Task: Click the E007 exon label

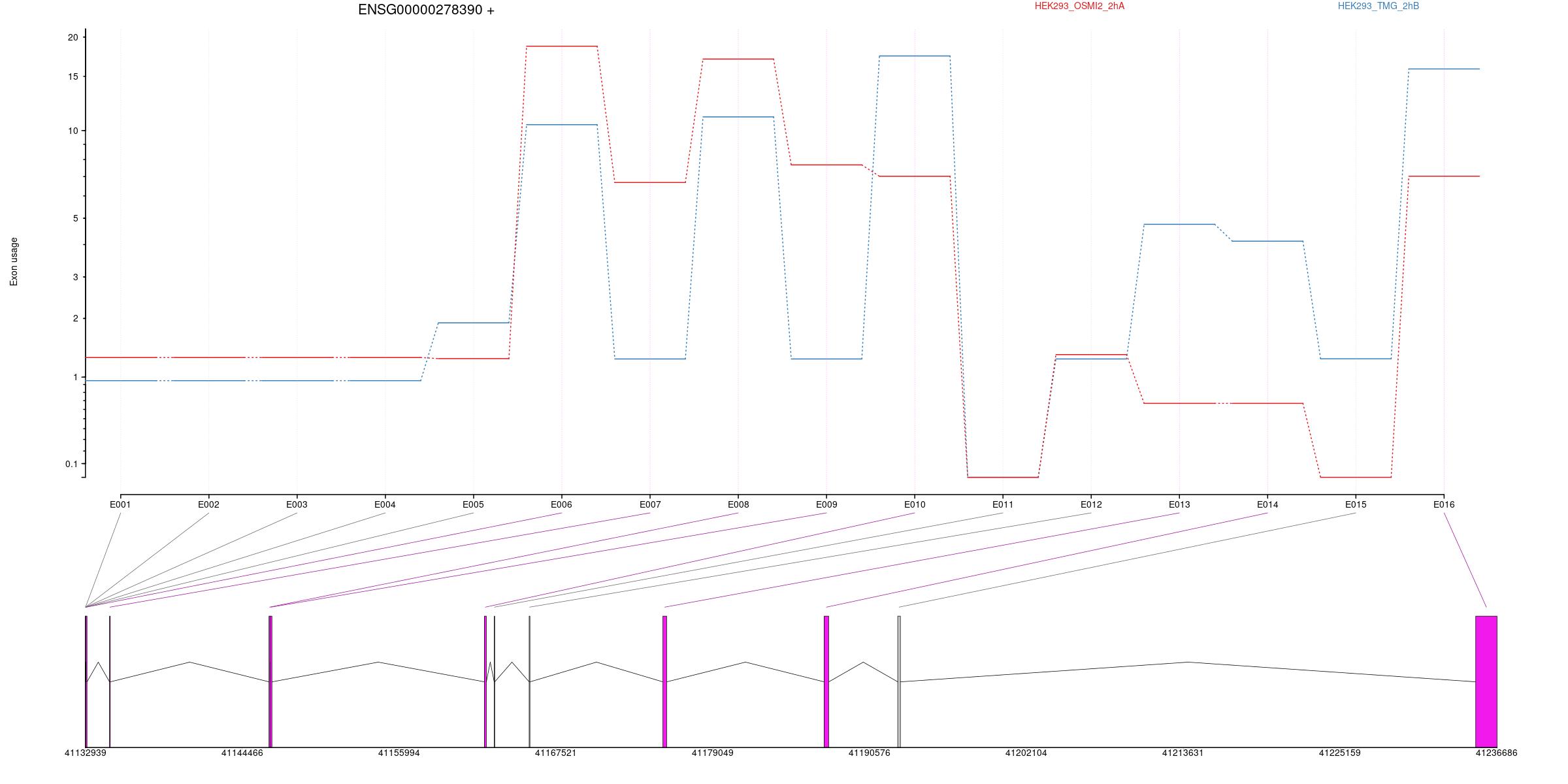Action: click(x=650, y=504)
